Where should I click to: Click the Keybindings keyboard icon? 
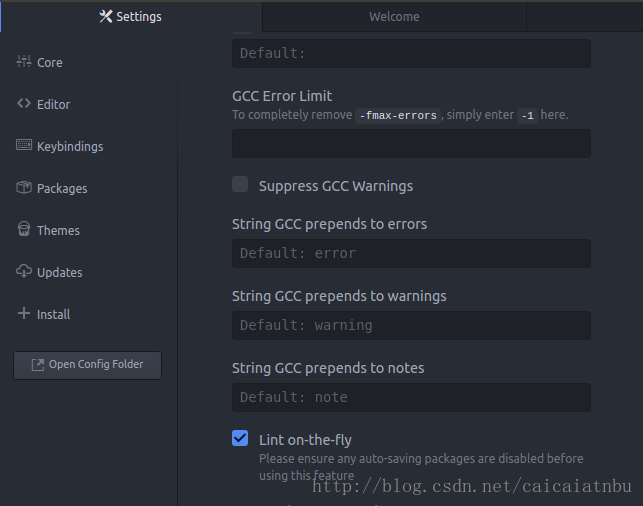24,146
